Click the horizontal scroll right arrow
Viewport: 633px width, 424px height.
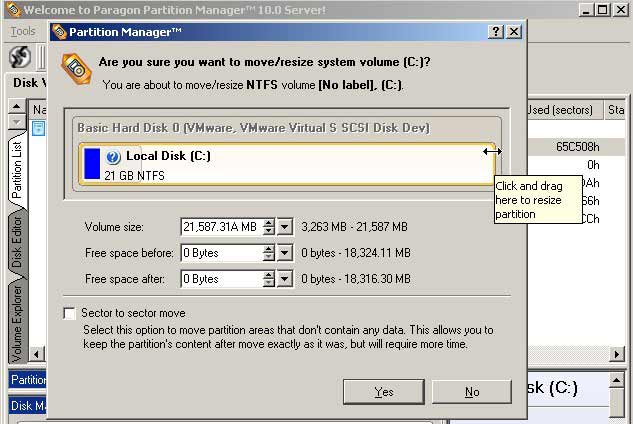point(616,355)
